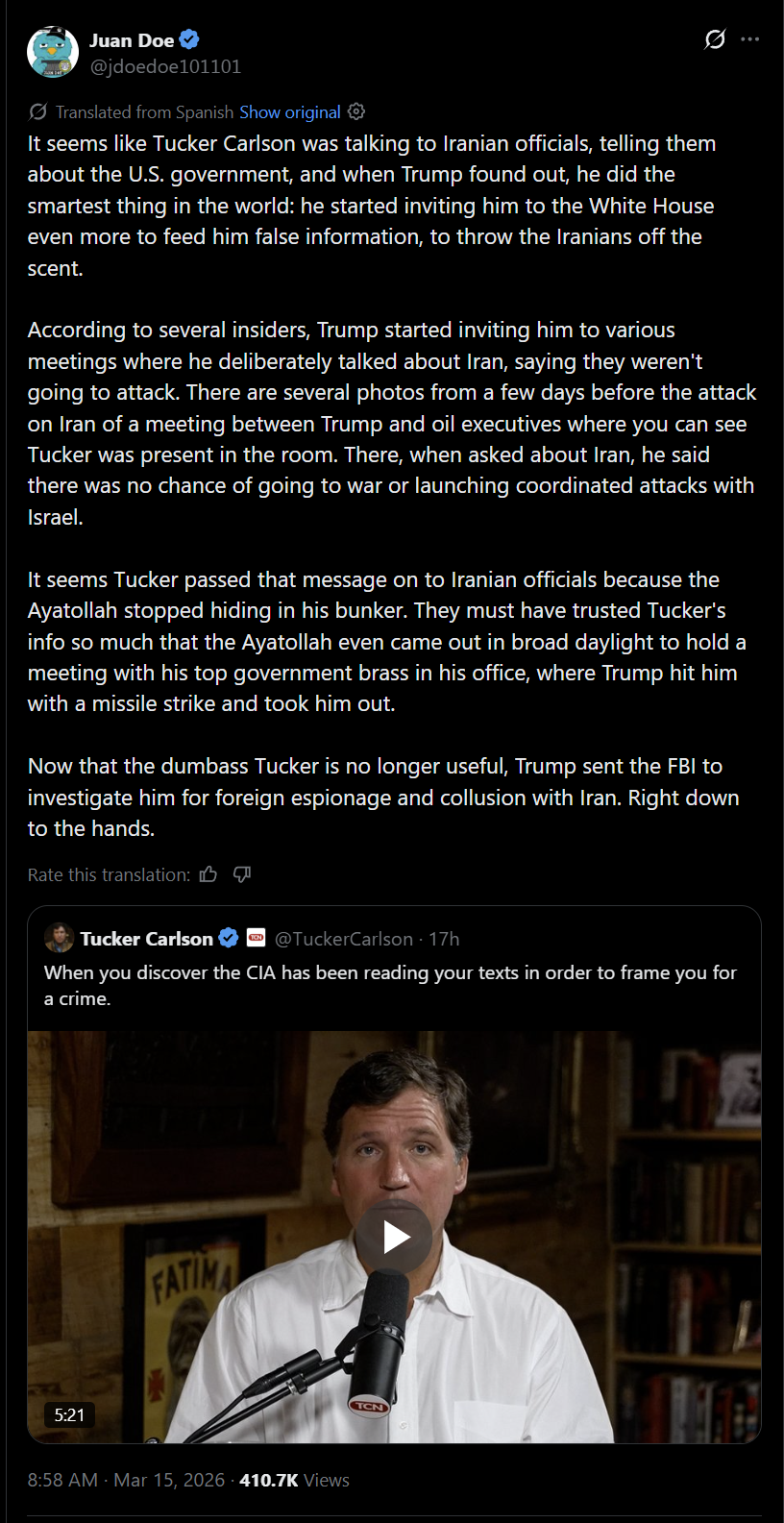Rate translation with thumbs down
The height and width of the screenshot is (1523, 784).
(x=242, y=874)
